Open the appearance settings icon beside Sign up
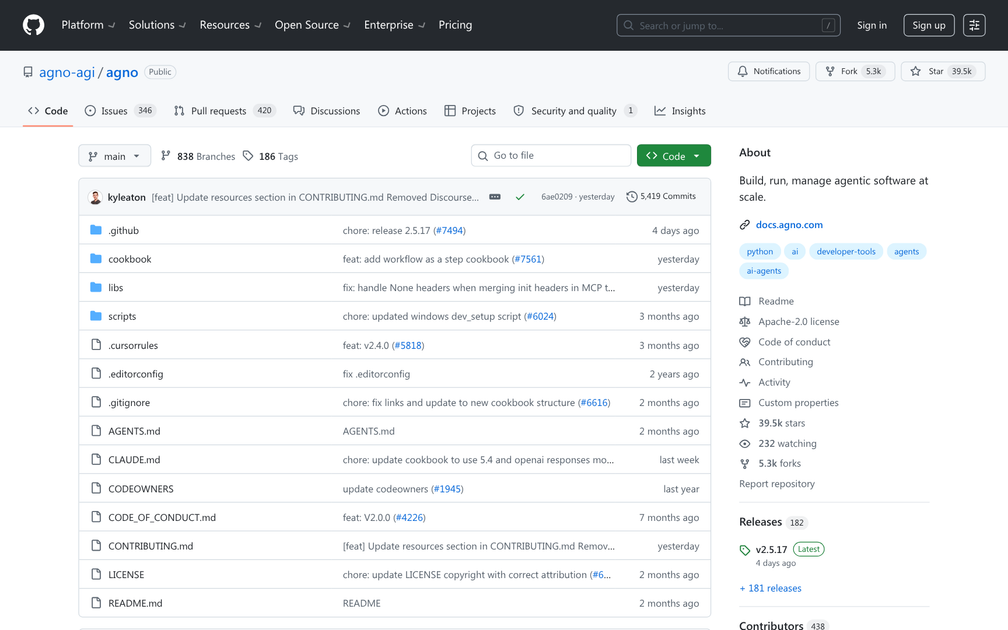1008x630 pixels. (x=974, y=25)
